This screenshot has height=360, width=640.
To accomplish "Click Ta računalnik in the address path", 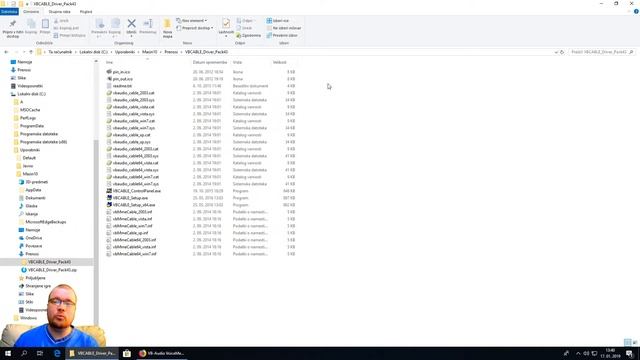I will pos(60,52).
